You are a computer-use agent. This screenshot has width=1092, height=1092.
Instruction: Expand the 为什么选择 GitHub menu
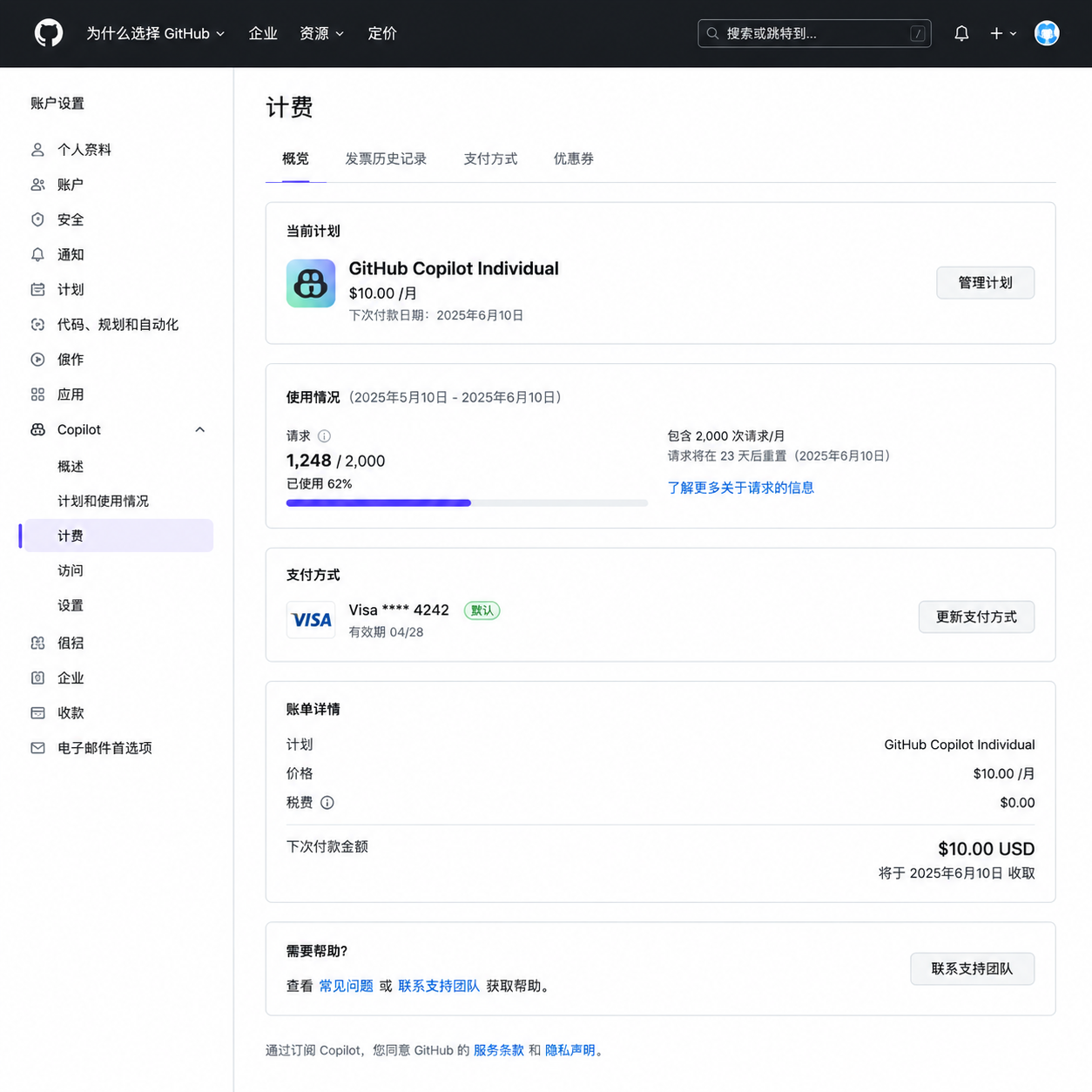pyautogui.click(x=155, y=33)
